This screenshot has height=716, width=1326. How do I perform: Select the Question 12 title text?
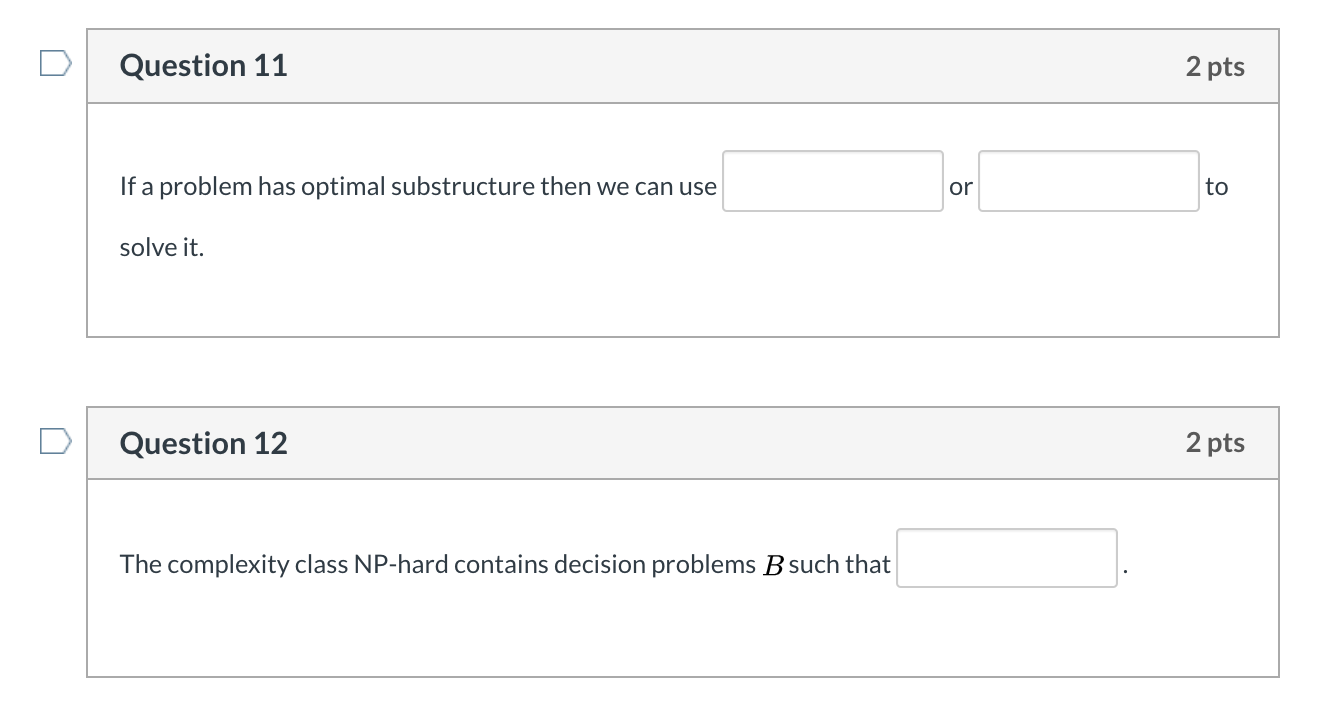pos(202,442)
